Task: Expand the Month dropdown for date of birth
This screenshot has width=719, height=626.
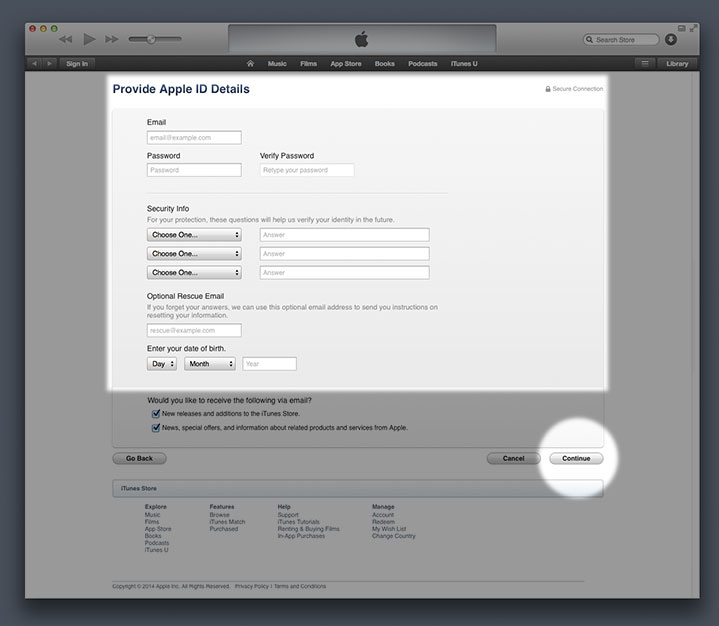Action: [209, 364]
